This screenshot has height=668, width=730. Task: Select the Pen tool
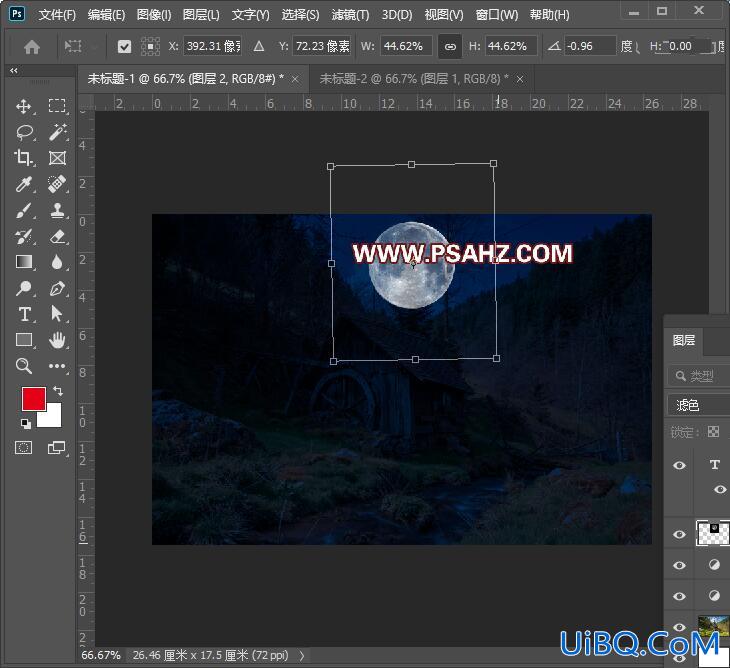[57, 289]
